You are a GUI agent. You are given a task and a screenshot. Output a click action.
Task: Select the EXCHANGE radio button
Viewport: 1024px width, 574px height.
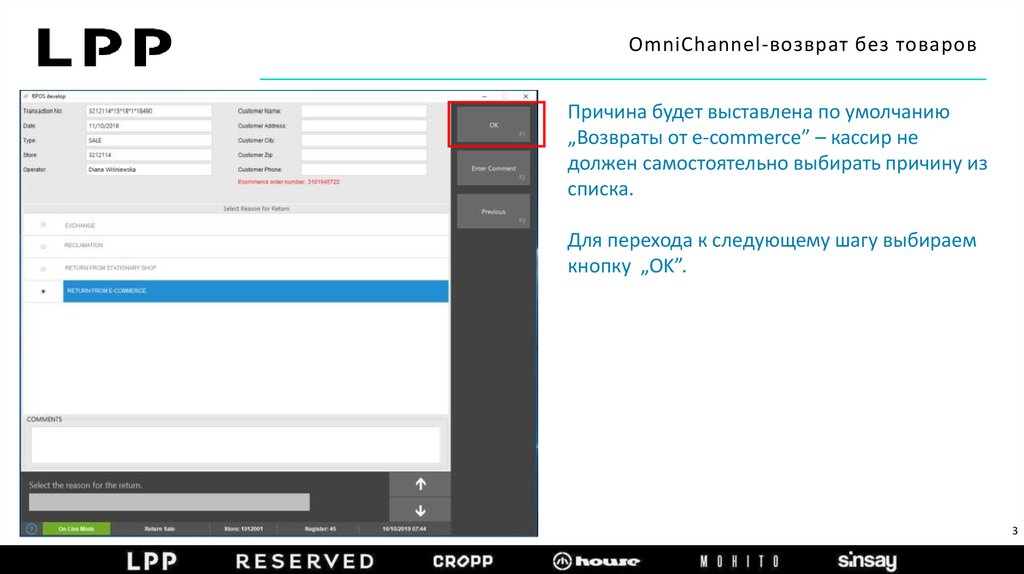(x=43, y=225)
